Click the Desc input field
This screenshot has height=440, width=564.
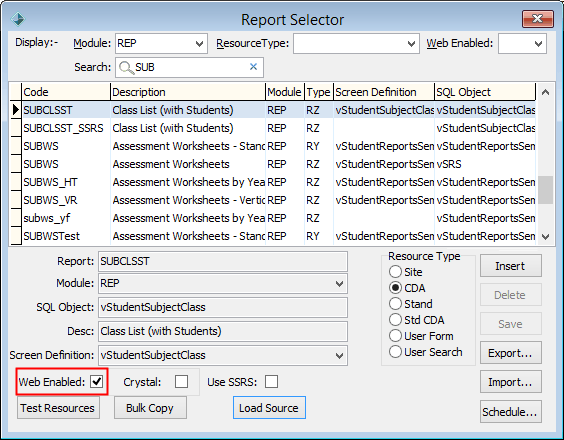(223, 331)
